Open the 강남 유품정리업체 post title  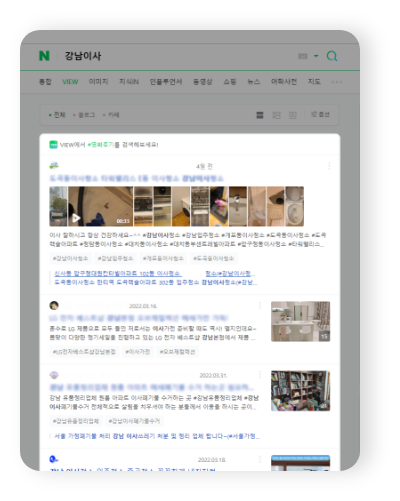tap(152, 387)
